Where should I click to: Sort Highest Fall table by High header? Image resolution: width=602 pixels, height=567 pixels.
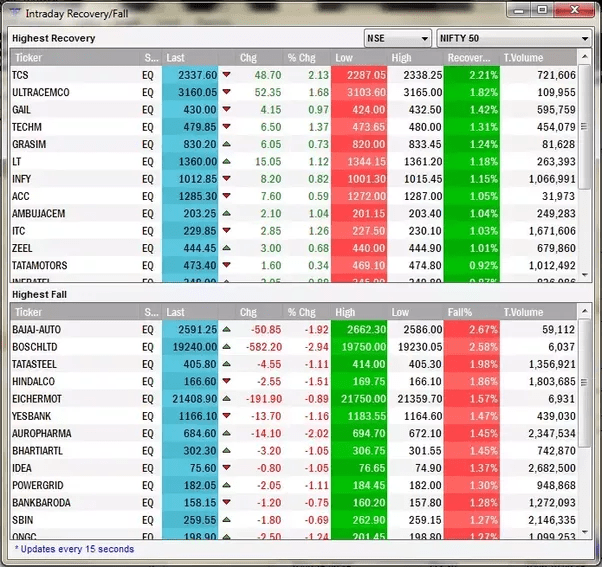pos(359,312)
